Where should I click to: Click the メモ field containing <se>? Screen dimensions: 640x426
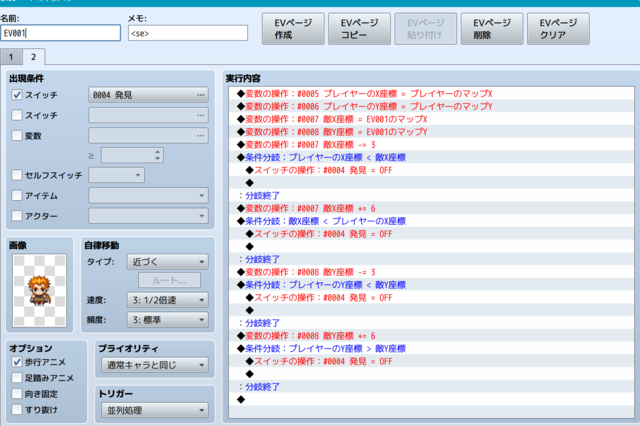[188, 33]
